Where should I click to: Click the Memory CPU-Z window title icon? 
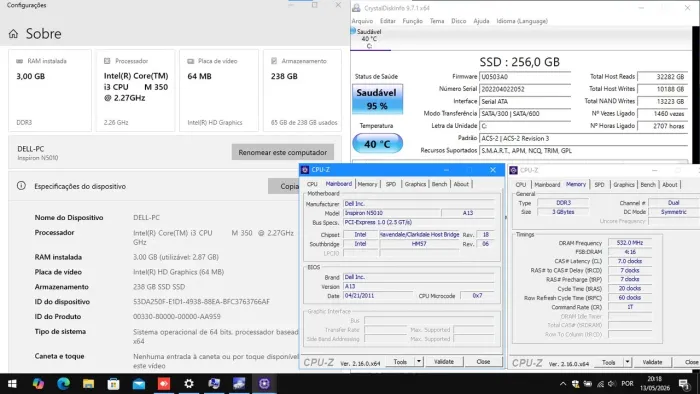(513, 170)
